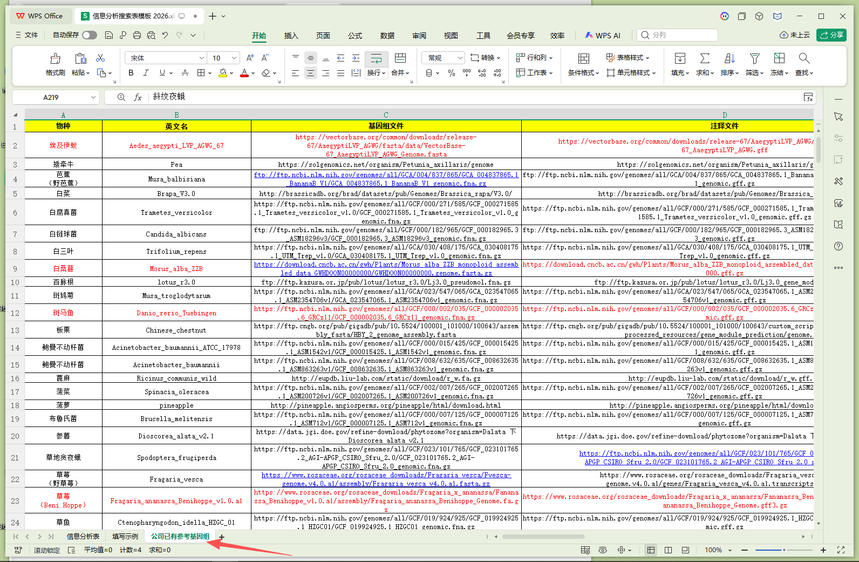Open the Insert (插入) ribbon tab

coord(291,35)
